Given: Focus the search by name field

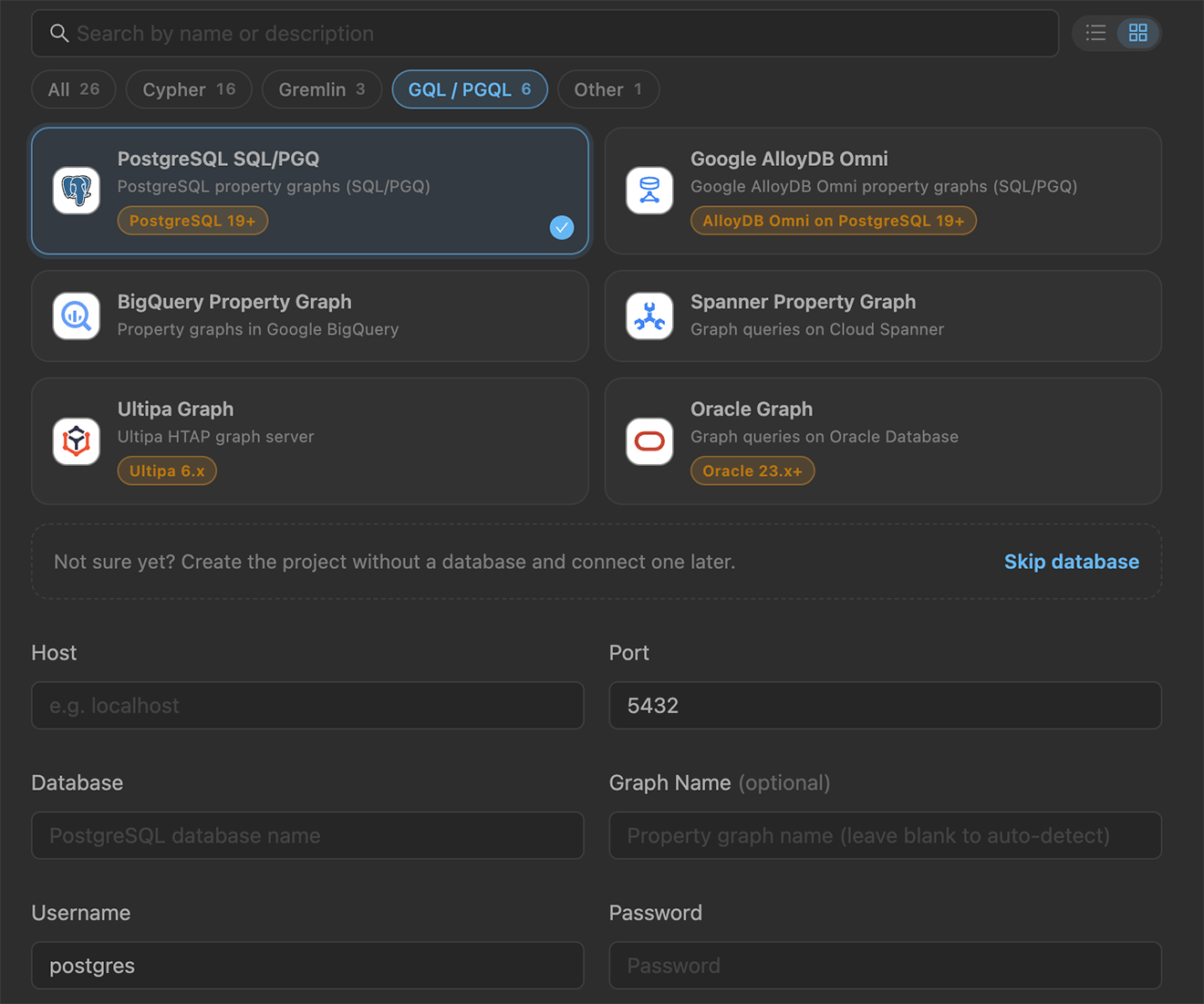Looking at the screenshot, I should [x=545, y=34].
